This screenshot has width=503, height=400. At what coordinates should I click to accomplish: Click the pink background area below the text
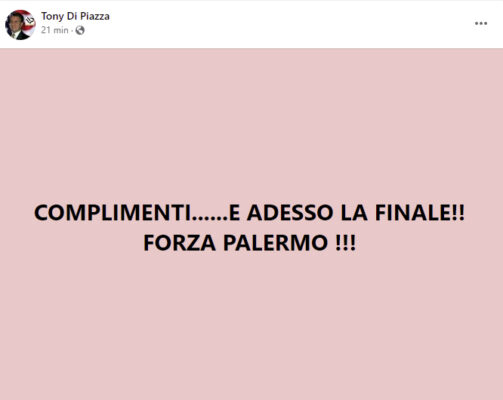(x=251, y=327)
